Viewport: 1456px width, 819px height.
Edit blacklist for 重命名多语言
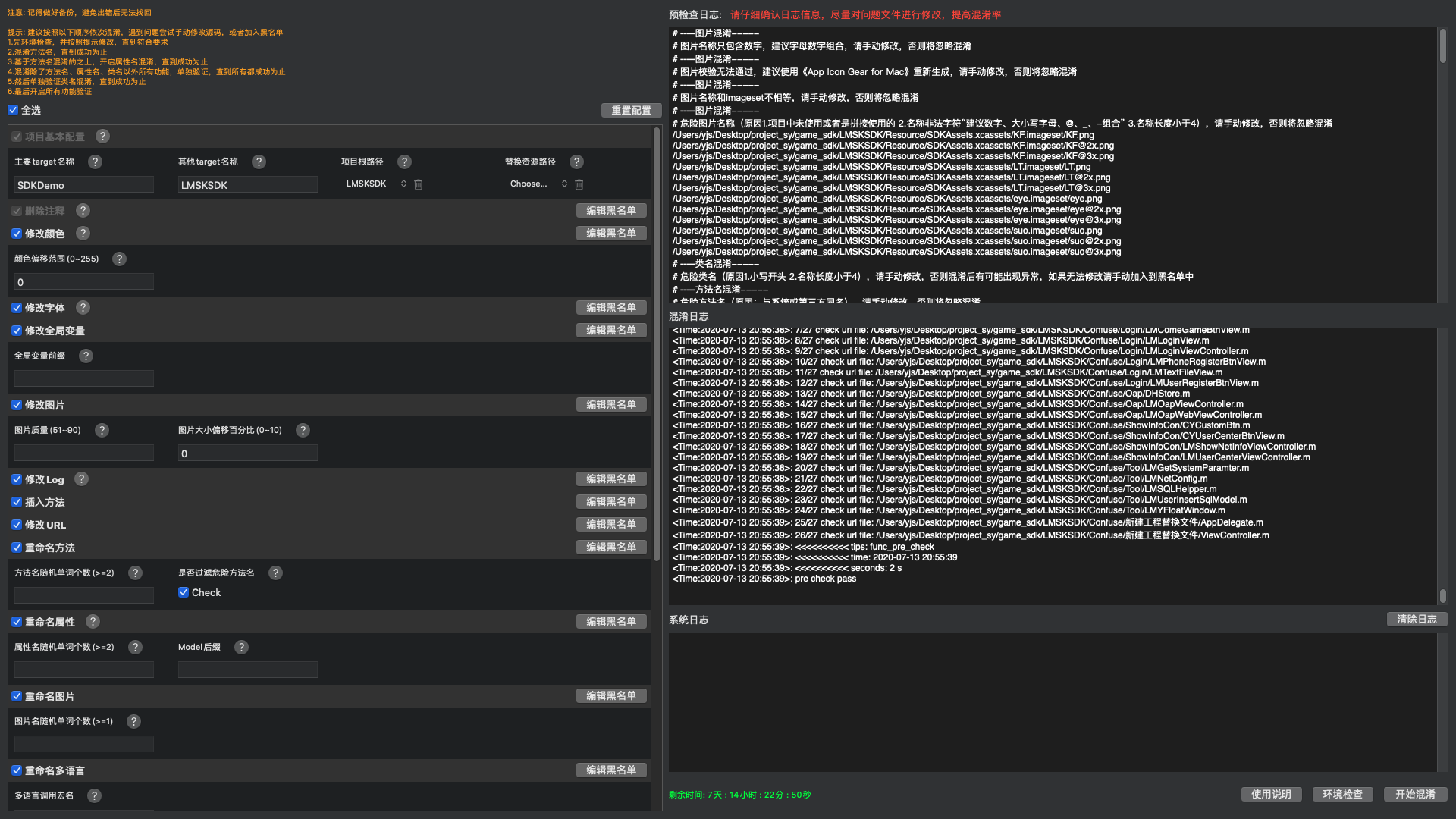(x=611, y=770)
